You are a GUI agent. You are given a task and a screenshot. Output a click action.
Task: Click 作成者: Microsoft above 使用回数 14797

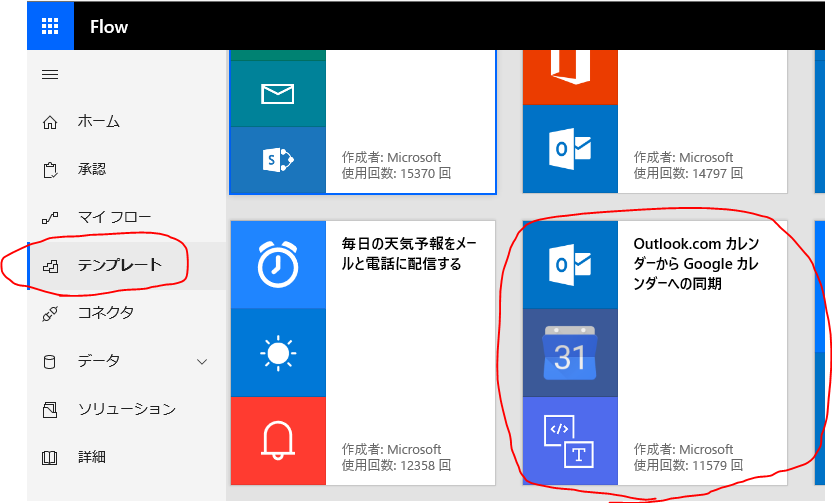click(683, 158)
